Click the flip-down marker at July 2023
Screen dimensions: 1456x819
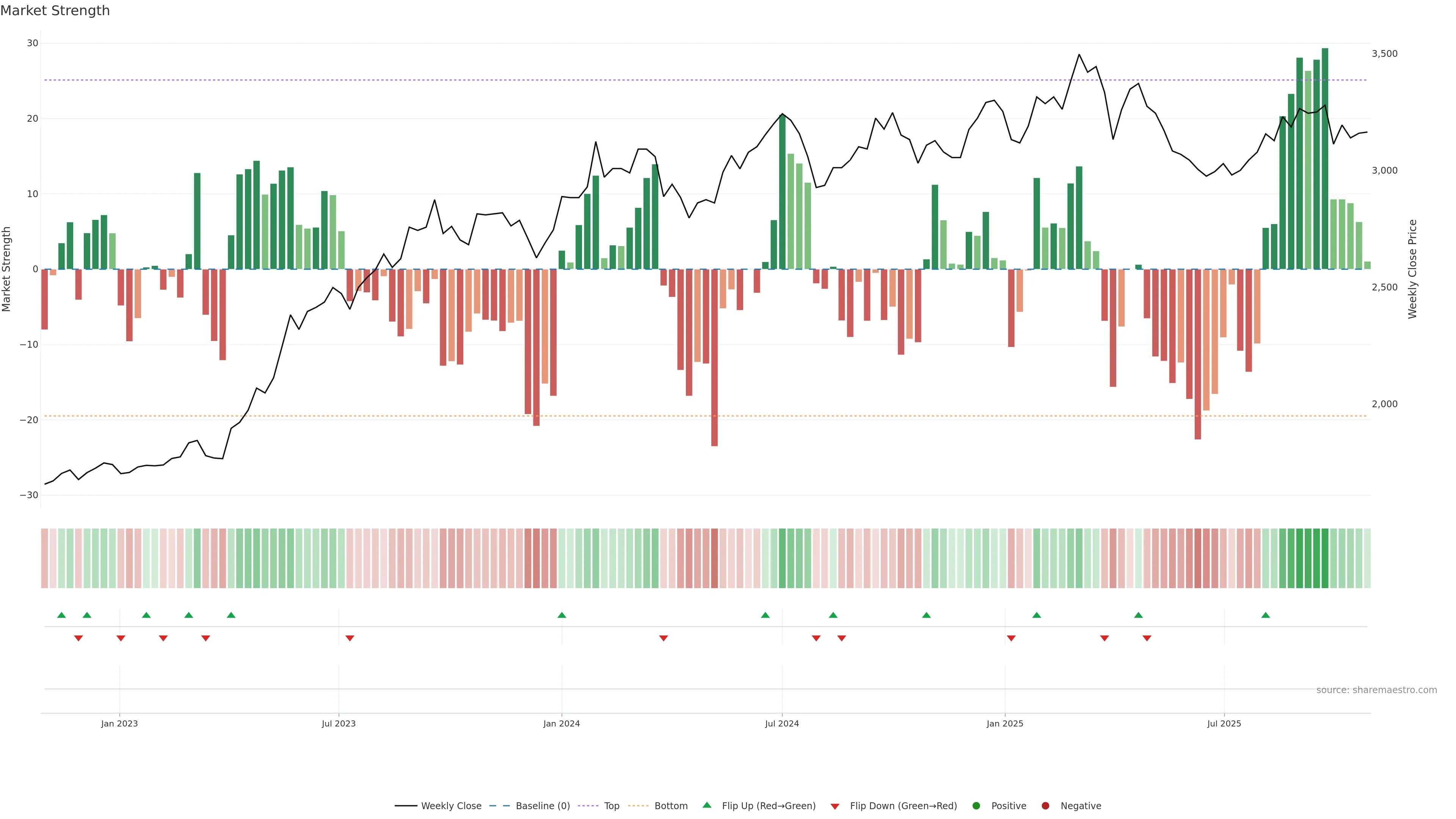click(350, 638)
